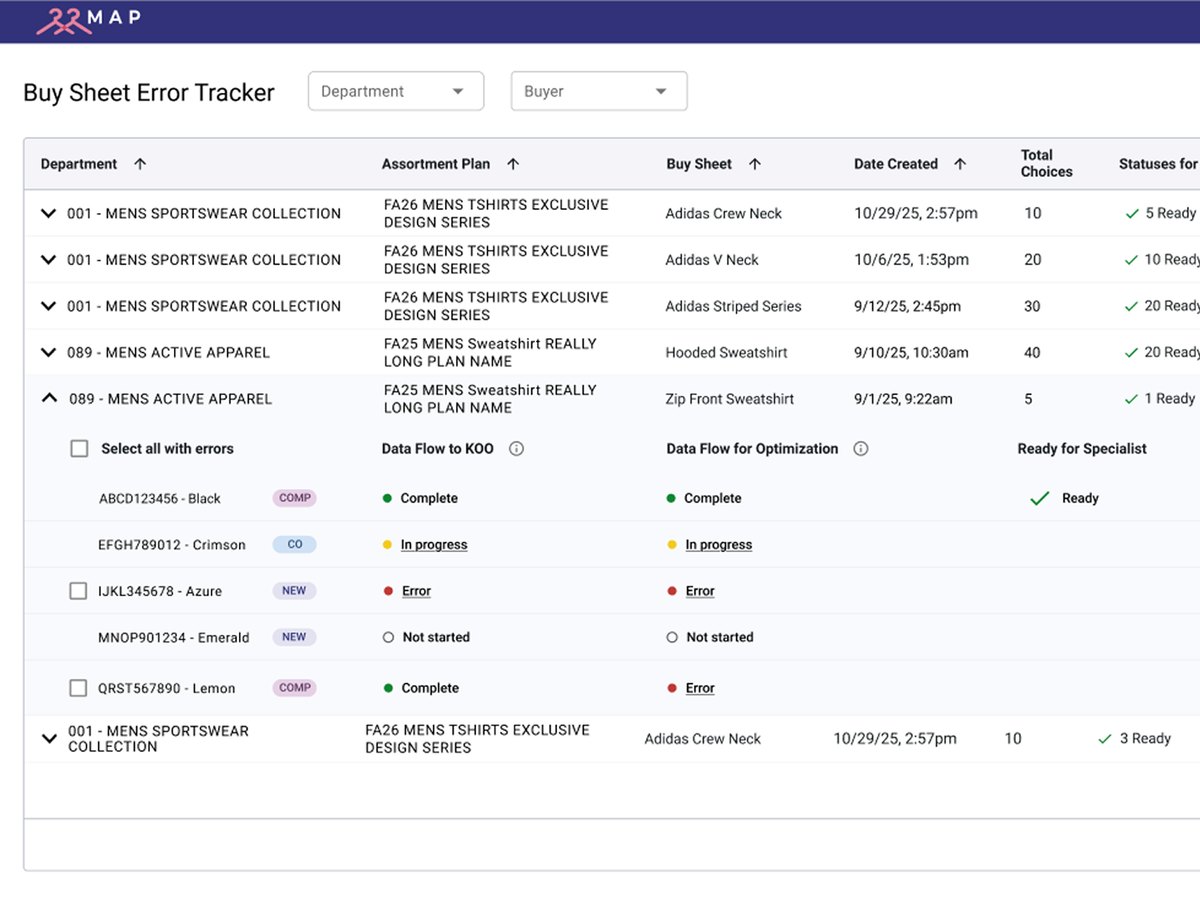
Task: Click the NEW badge on IJKL345678 - Azure
Action: point(294,591)
